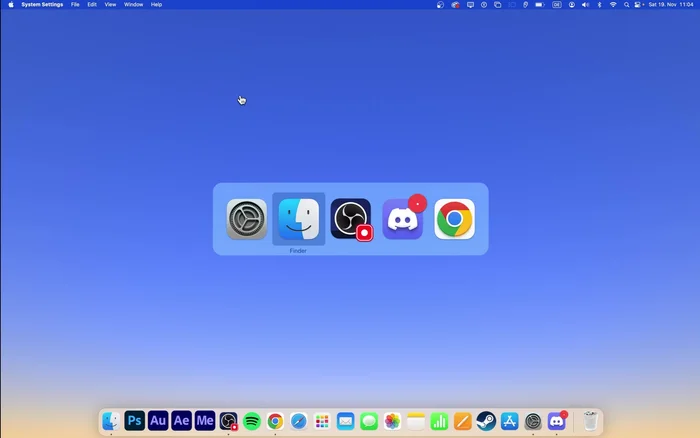Open Discord from the Dock
Screen dimensions: 700x438
click(x=557, y=421)
